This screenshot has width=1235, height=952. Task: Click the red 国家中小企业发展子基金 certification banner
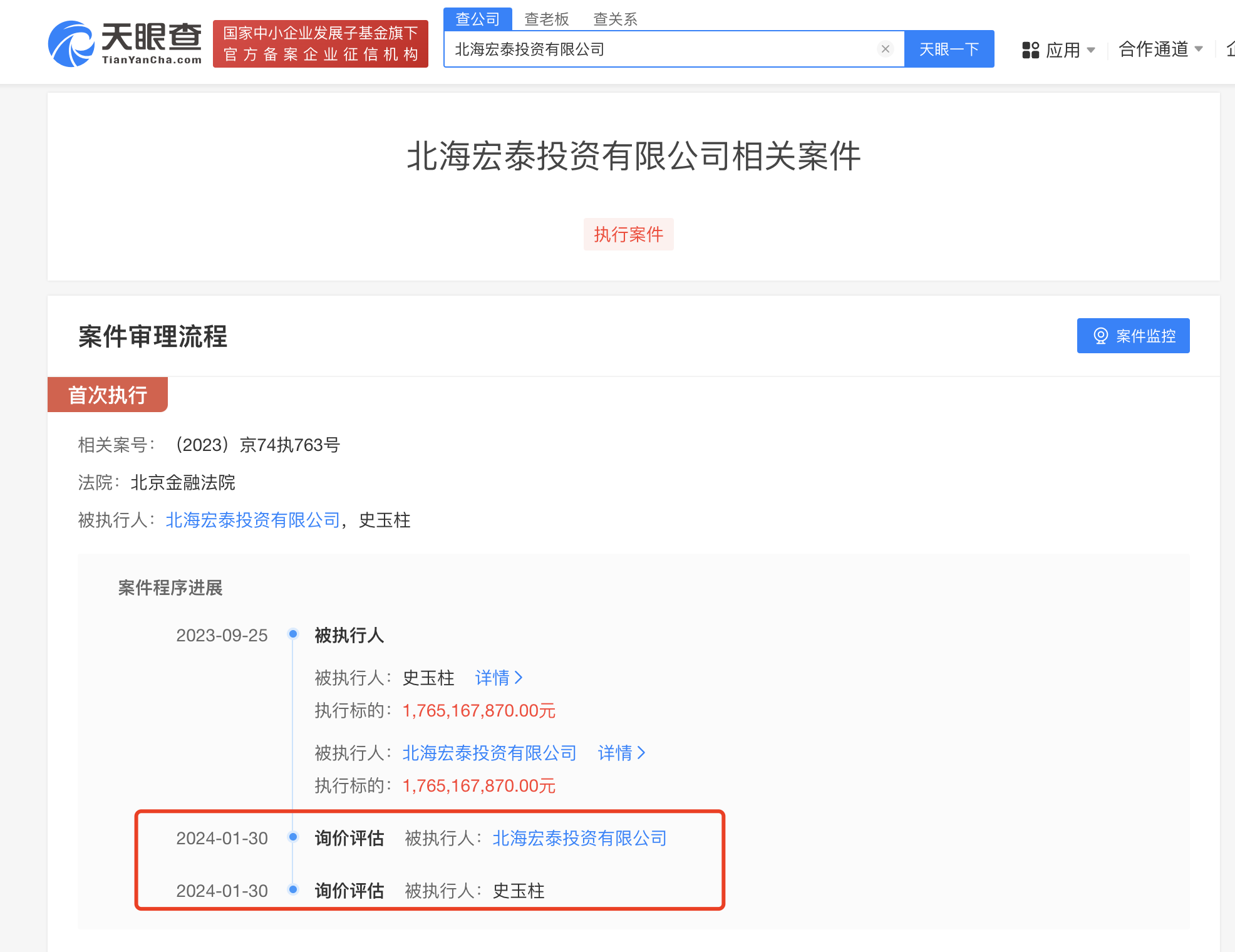point(321,44)
